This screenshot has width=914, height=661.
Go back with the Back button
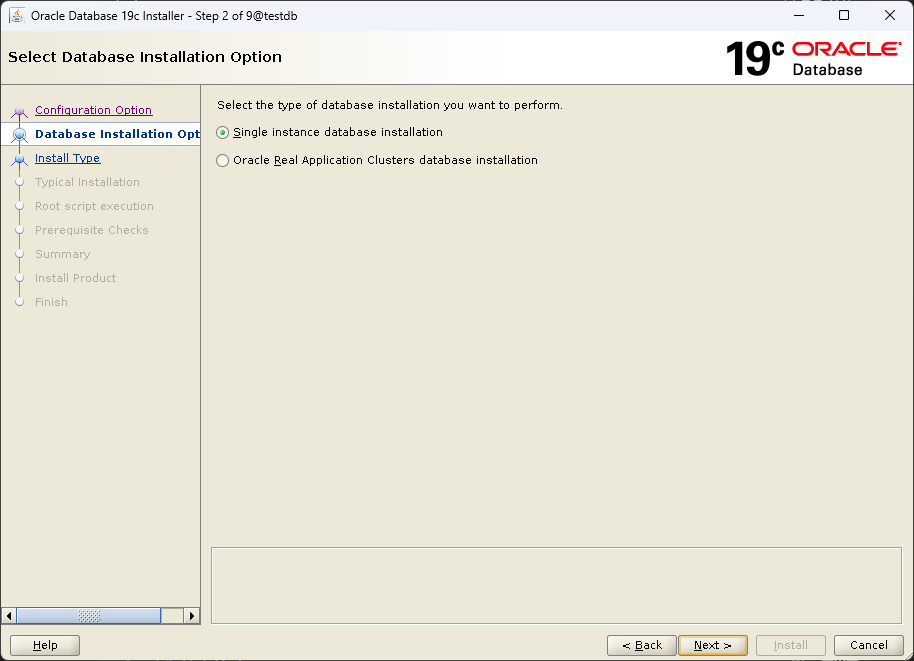(642, 645)
